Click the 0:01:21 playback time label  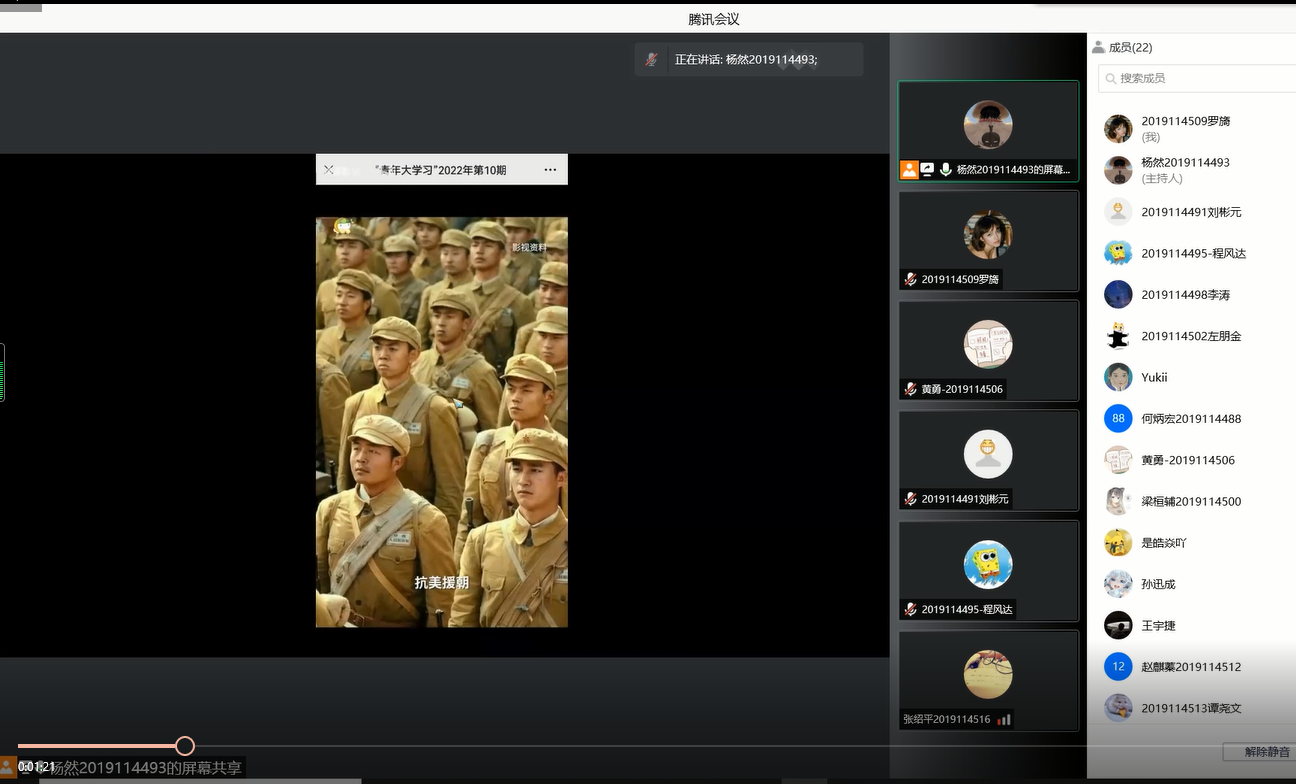point(37,767)
